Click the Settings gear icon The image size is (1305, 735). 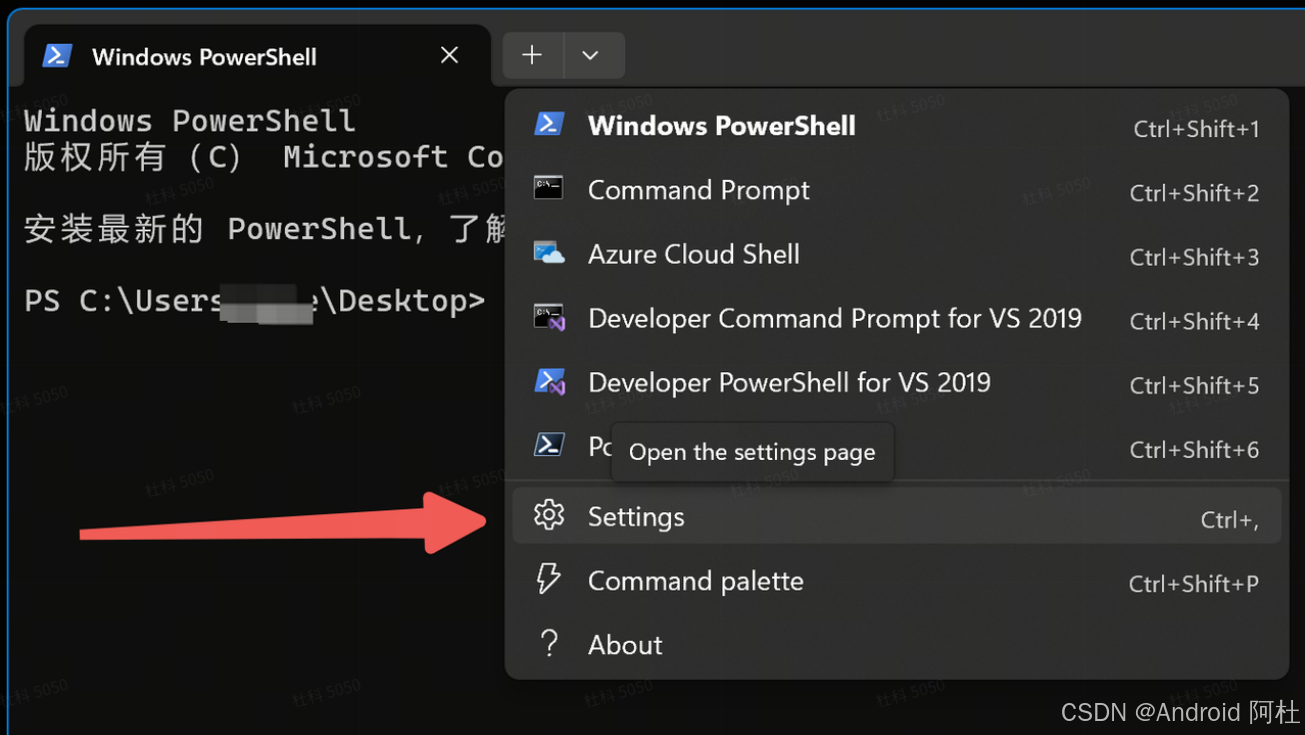(x=549, y=513)
